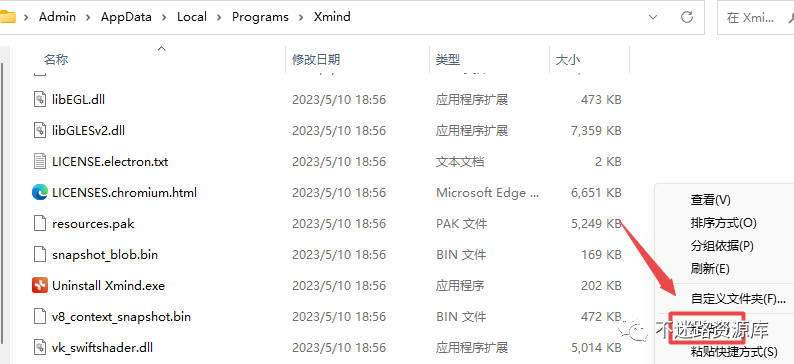Click the 6,651 KB size value
The image size is (794, 364).
(596, 192)
